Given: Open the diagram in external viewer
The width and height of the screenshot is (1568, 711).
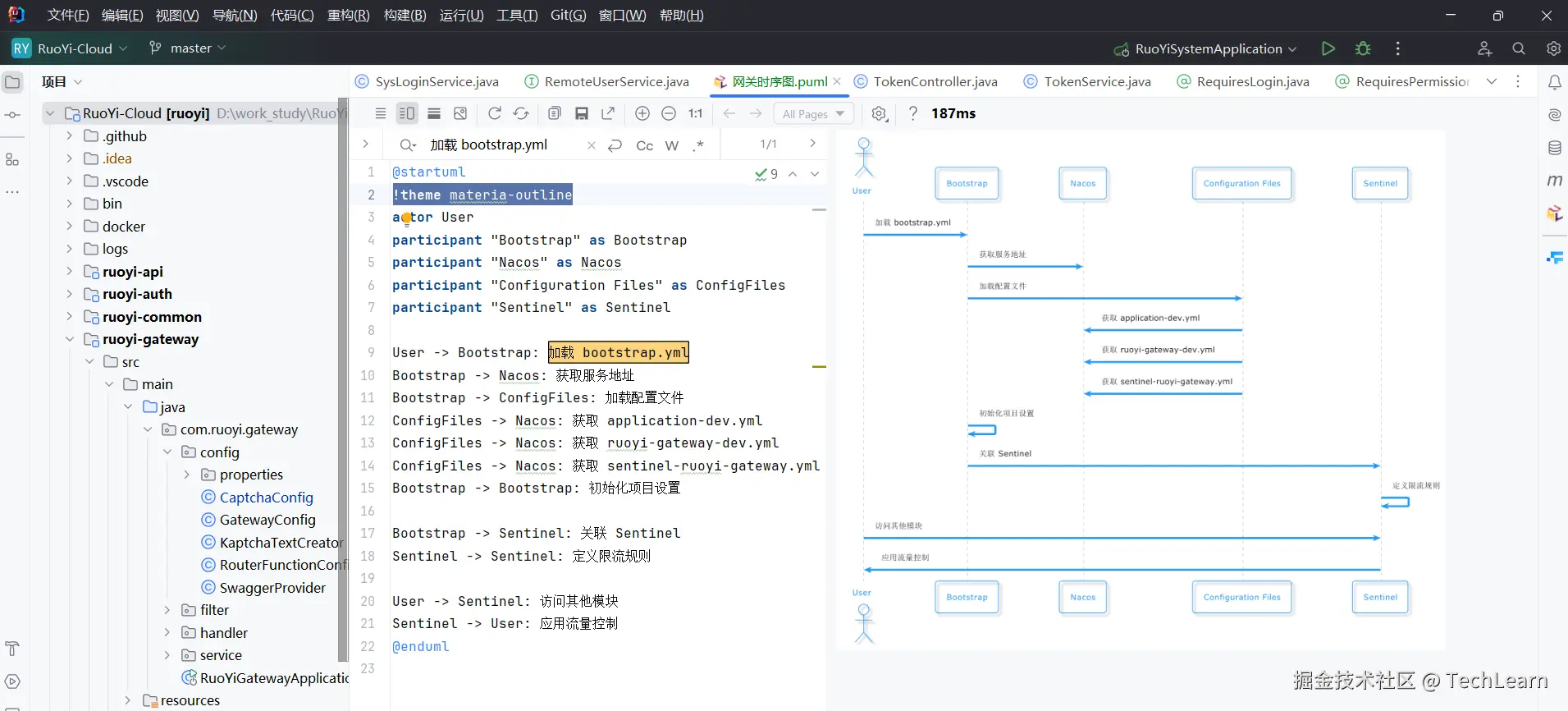Looking at the screenshot, I should pyautogui.click(x=608, y=113).
